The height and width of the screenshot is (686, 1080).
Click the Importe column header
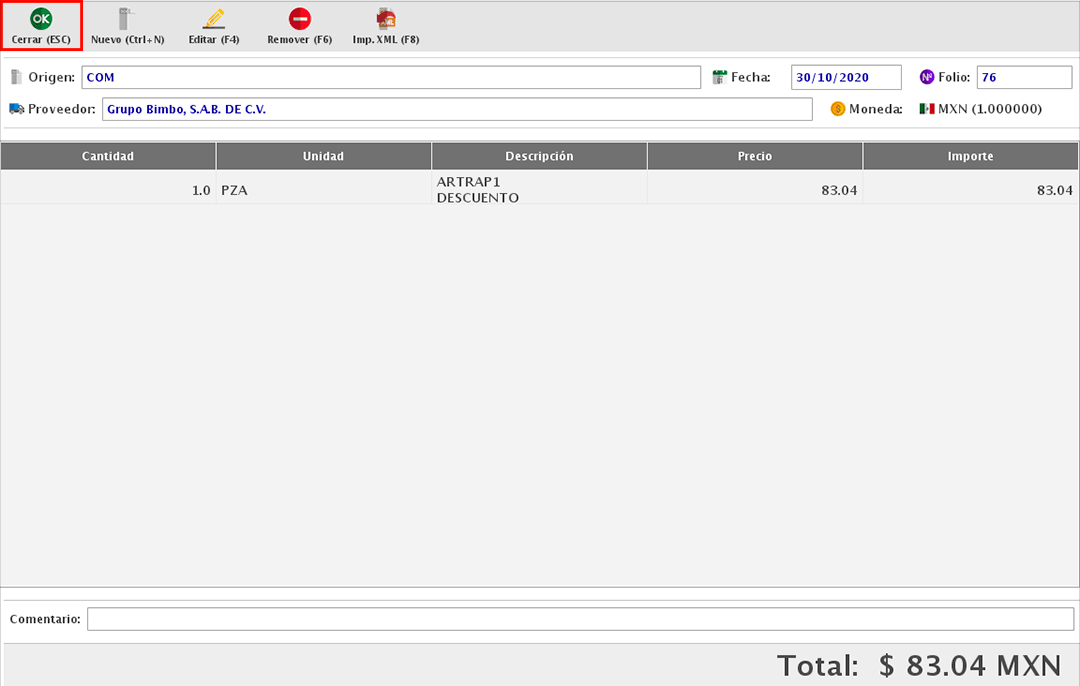(x=970, y=156)
